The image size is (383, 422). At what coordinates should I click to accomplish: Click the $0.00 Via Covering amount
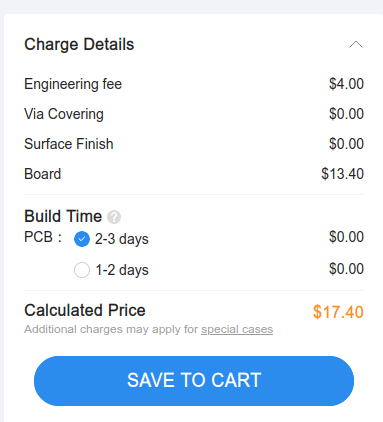pos(346,114)
